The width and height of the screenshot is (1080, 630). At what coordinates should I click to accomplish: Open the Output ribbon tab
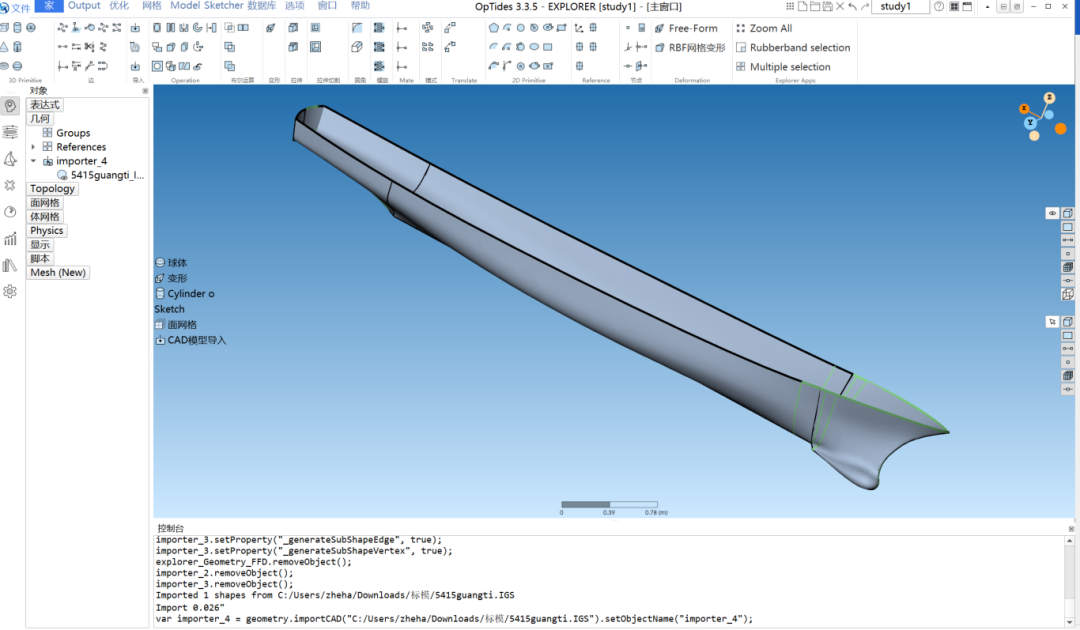[84, 6]
